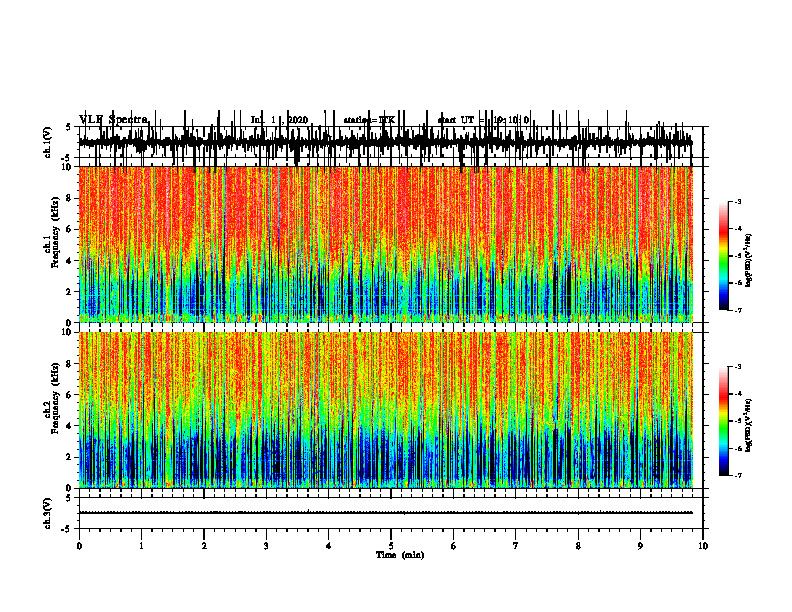Select the 'start UT = 10:10:0' label
The height and width of the screenshot is (612, 792).
pos(483,120)
